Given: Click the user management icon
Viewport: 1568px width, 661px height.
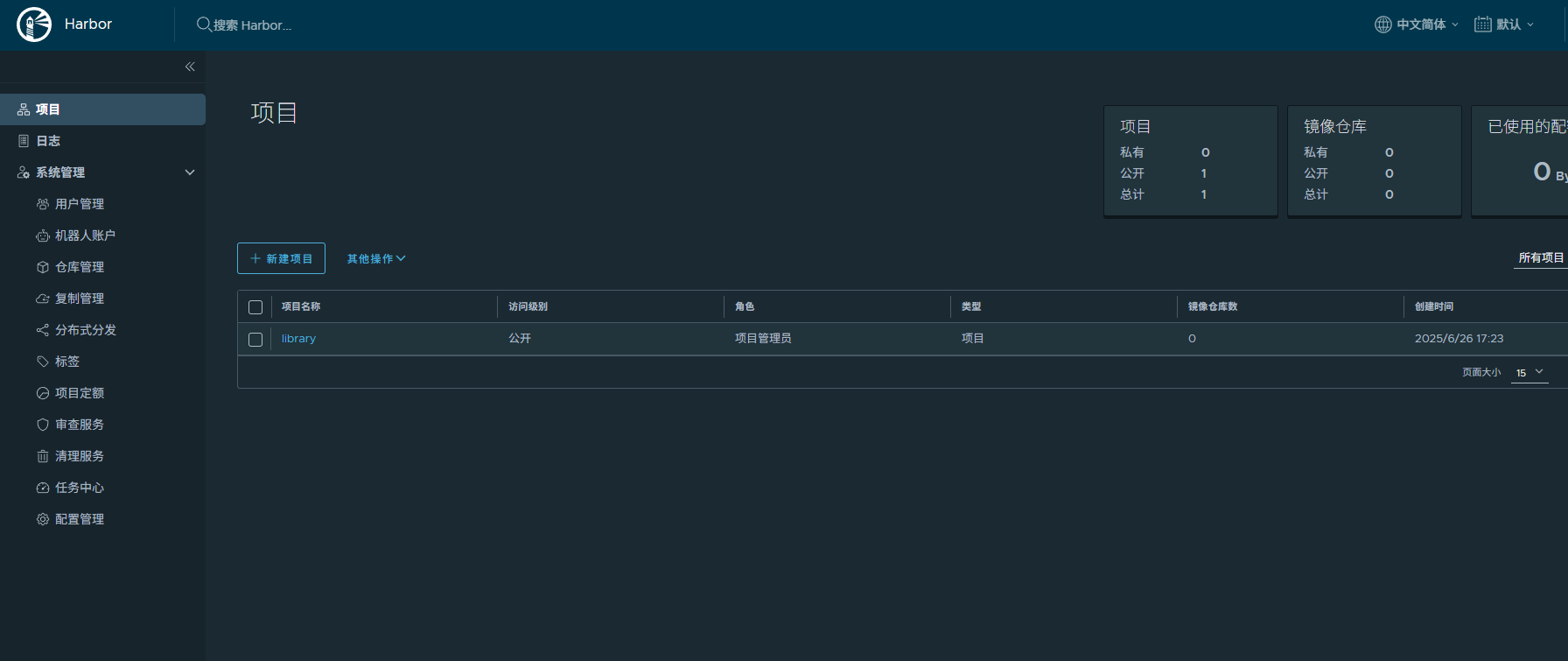Looking at the screenshot, I should pos(42,204).
